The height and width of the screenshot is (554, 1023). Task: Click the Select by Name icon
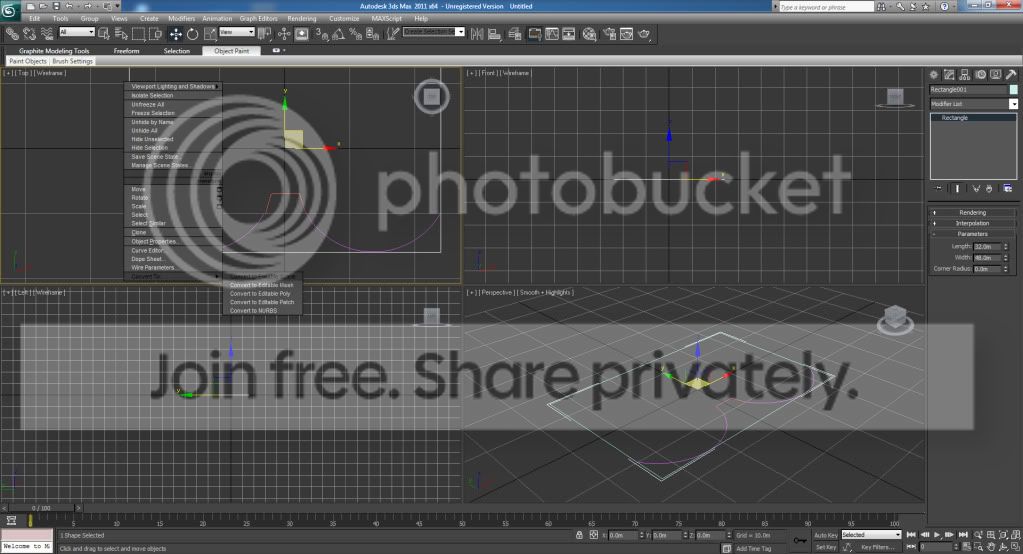[121, 34]
